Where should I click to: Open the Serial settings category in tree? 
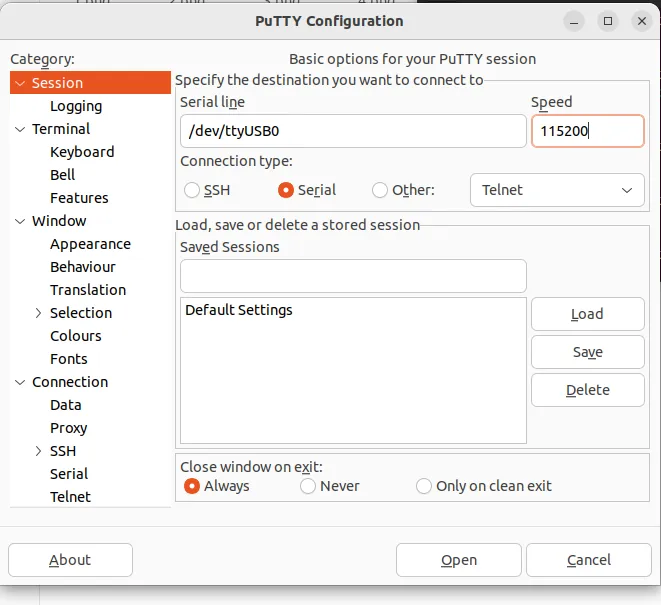pyautogui.click(x=69, y=474)
